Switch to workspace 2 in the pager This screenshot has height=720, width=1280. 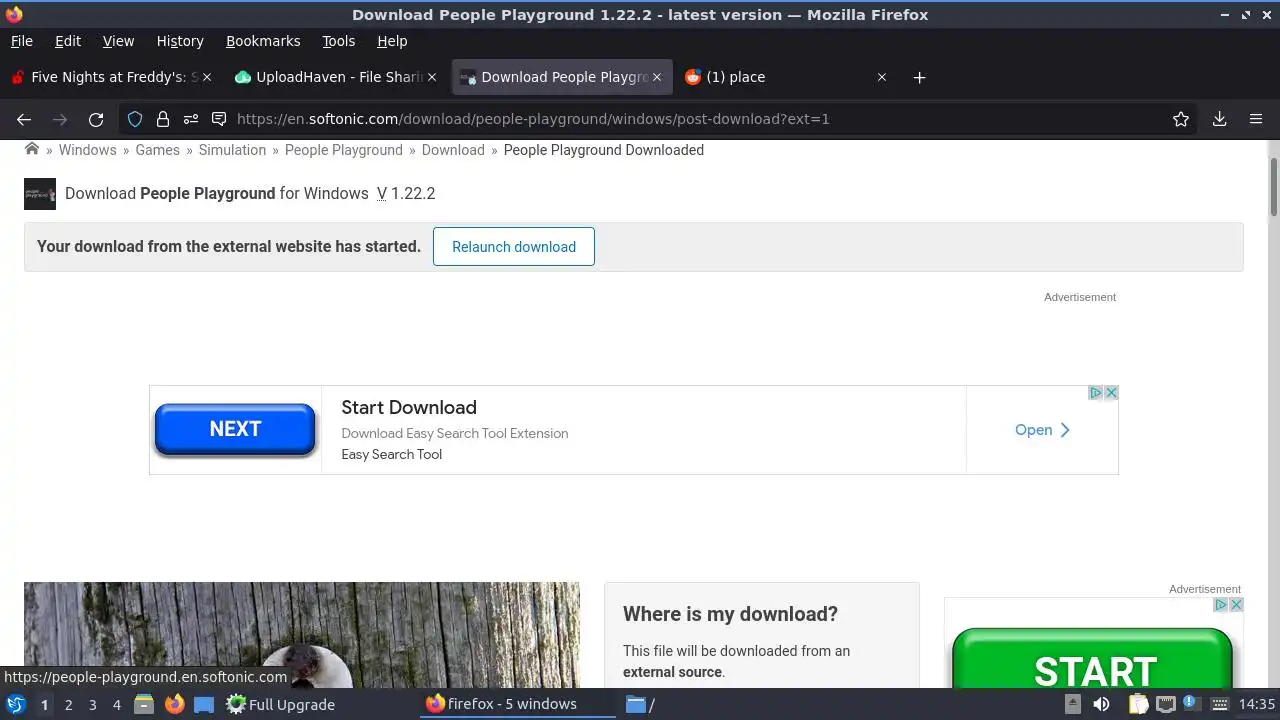(x=68, y=704)
